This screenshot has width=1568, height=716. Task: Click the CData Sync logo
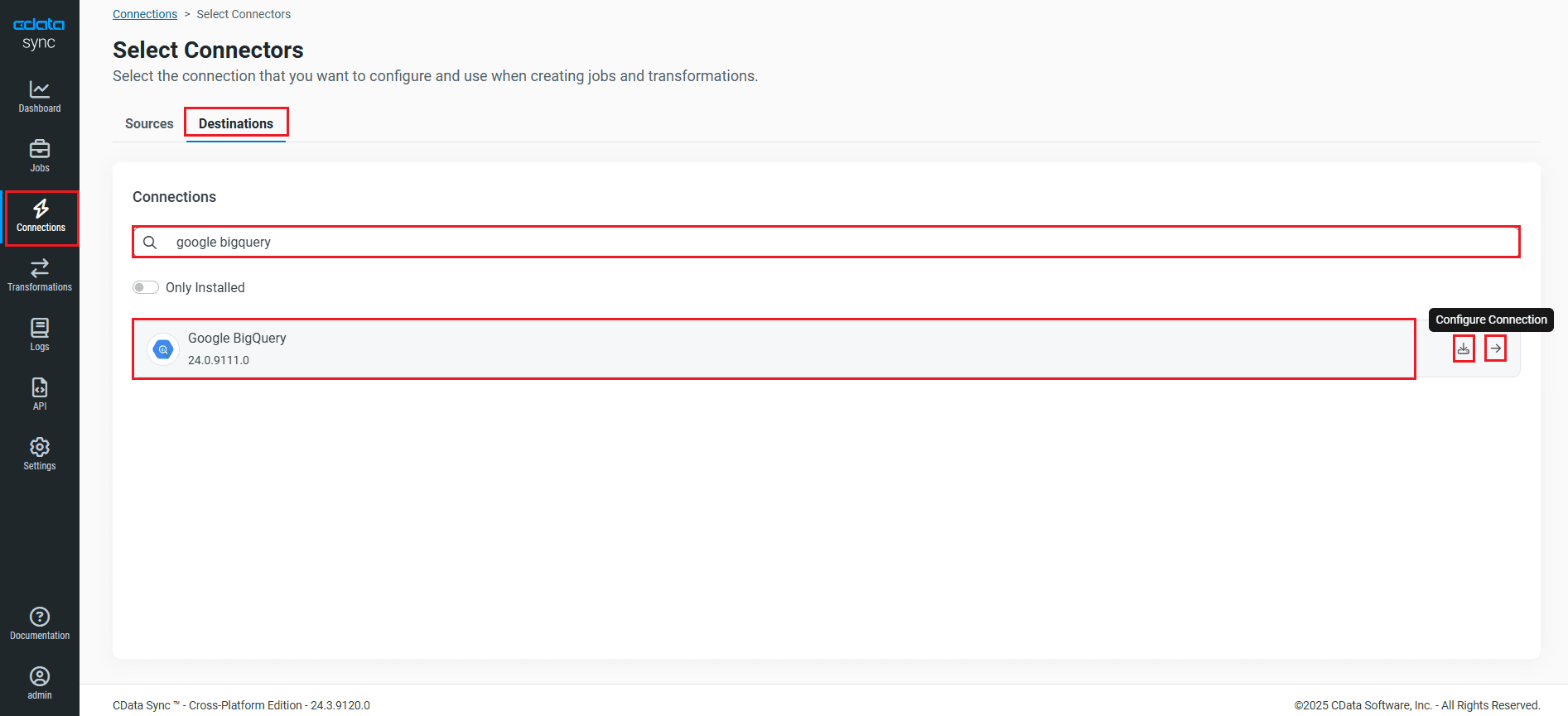point(39,33)
